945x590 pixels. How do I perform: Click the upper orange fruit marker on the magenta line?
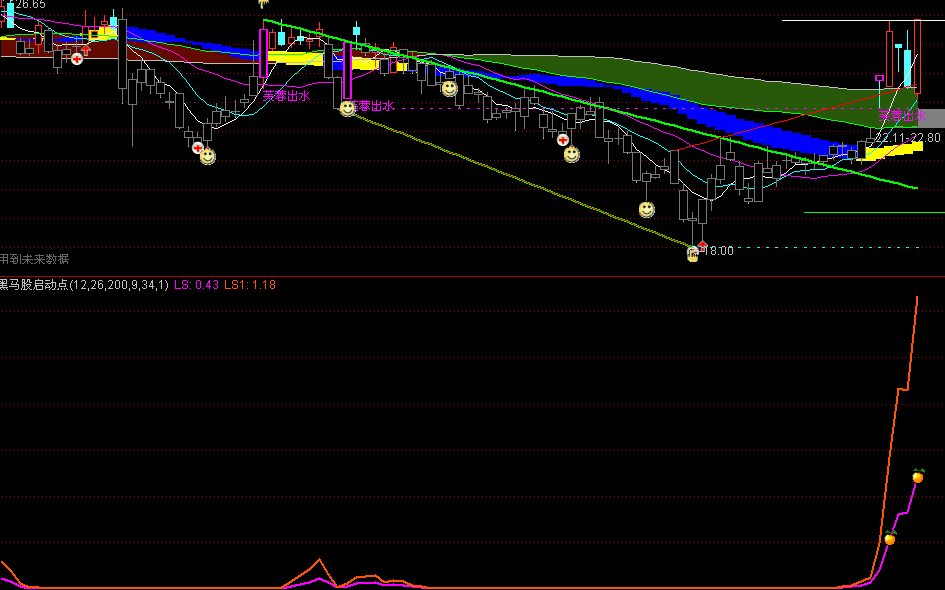[918, 476]
